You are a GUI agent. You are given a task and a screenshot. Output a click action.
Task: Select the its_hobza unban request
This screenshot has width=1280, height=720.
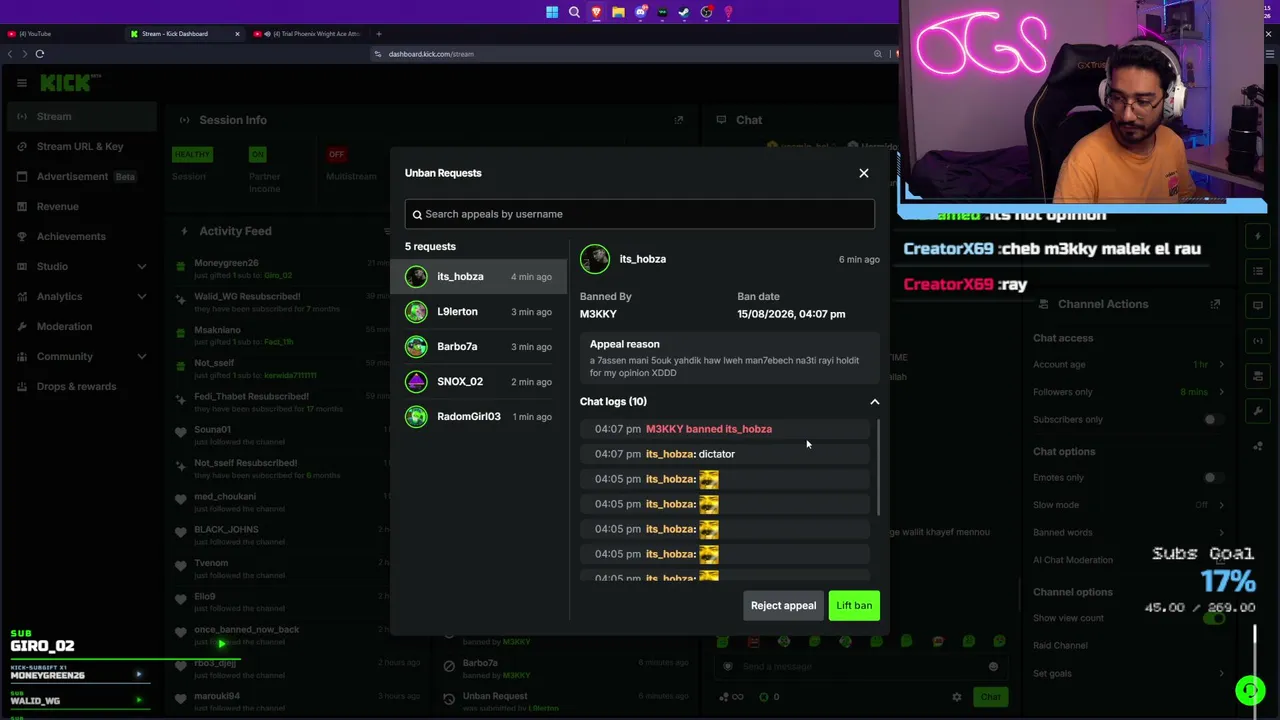click(x=478, y=277)
